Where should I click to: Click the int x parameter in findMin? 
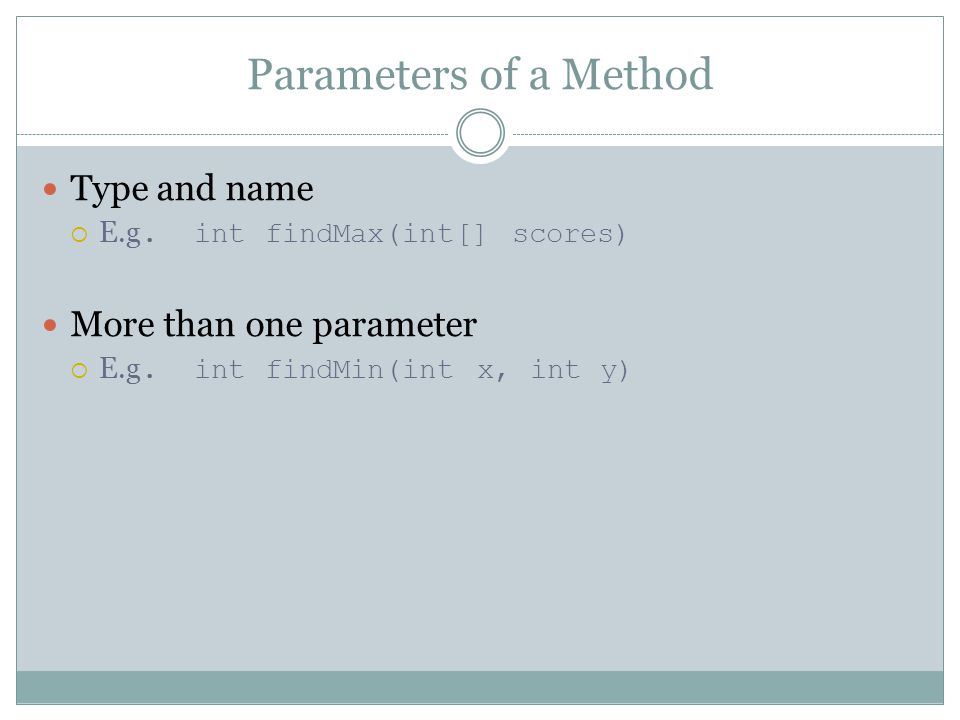point(454,370)
